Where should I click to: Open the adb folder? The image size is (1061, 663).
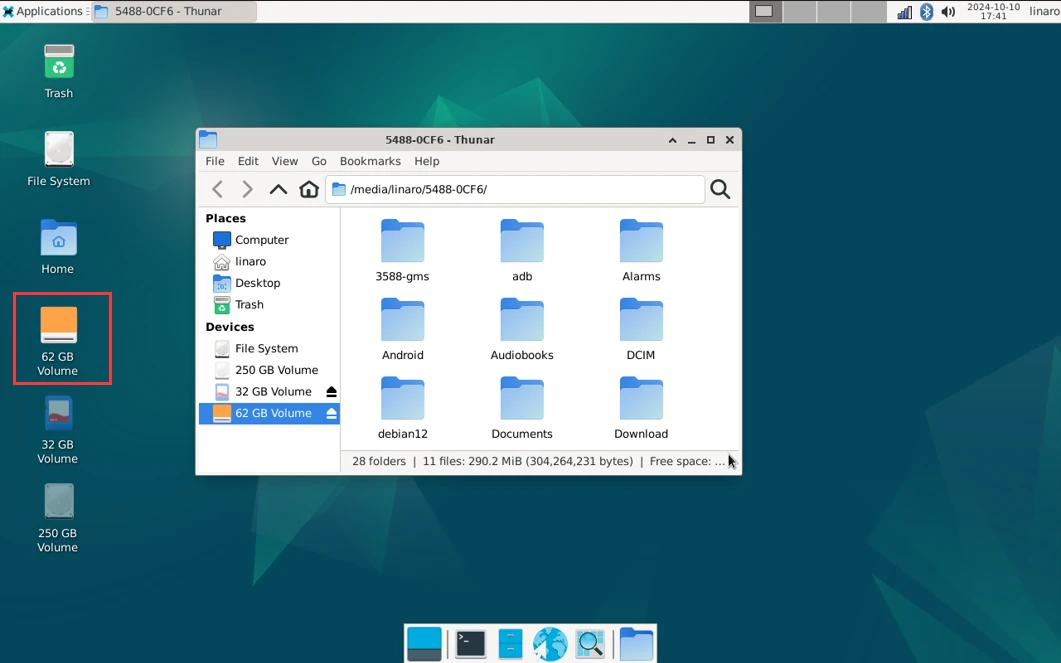(522, 250)
